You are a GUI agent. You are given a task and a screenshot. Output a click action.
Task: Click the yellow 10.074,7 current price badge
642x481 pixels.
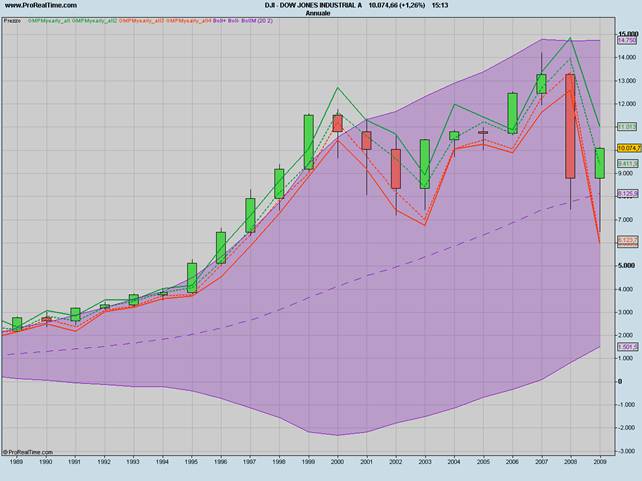[x=628, y=148]
